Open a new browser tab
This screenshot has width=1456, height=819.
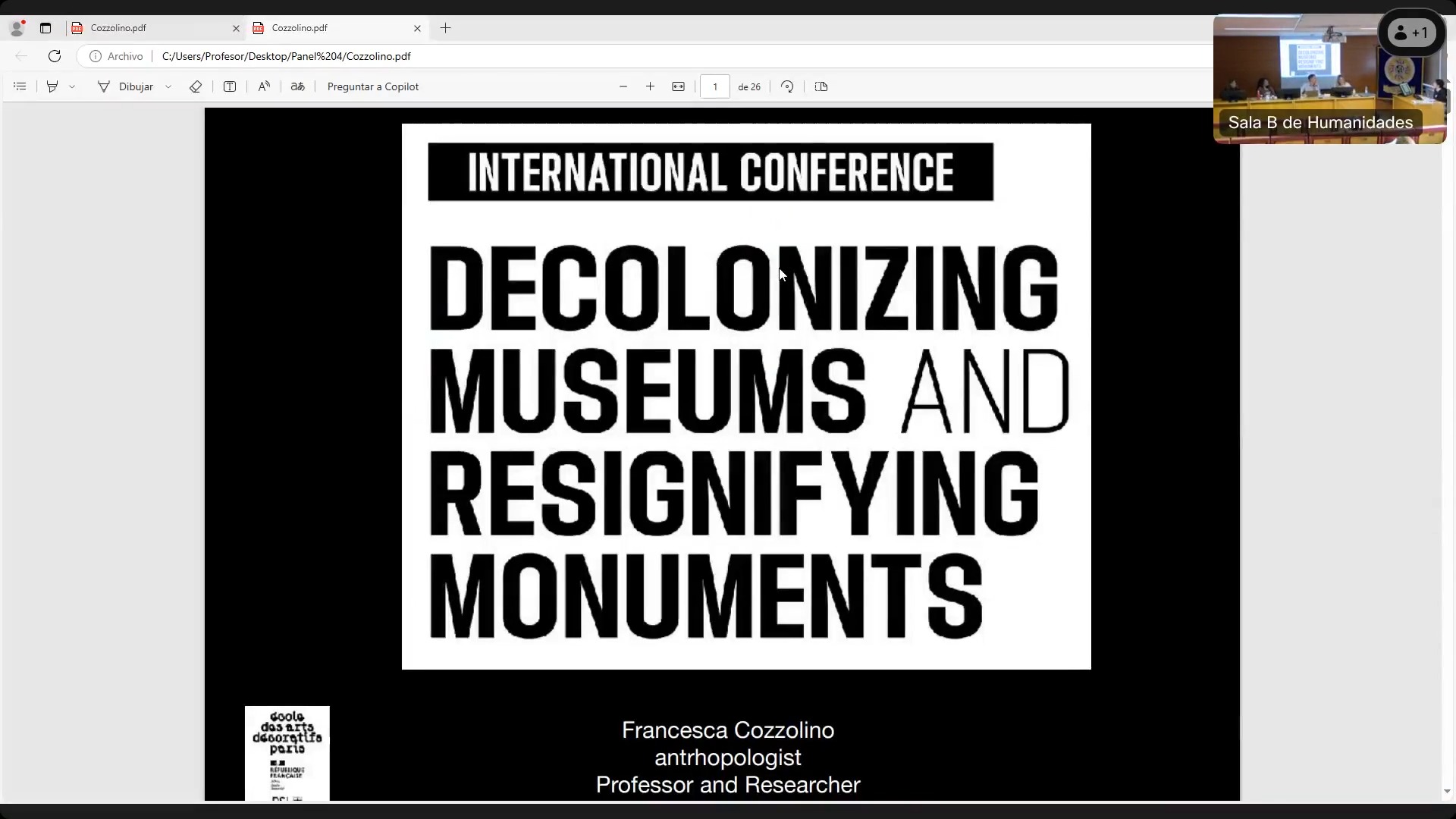(446, 28)
